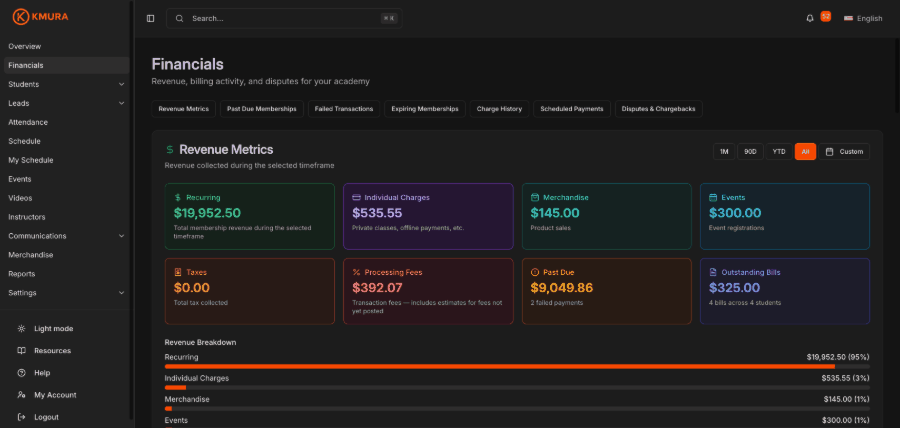Click the language flag icon
Image resolution: width=900 pixels, height=428 pixels.
point(848,18)
